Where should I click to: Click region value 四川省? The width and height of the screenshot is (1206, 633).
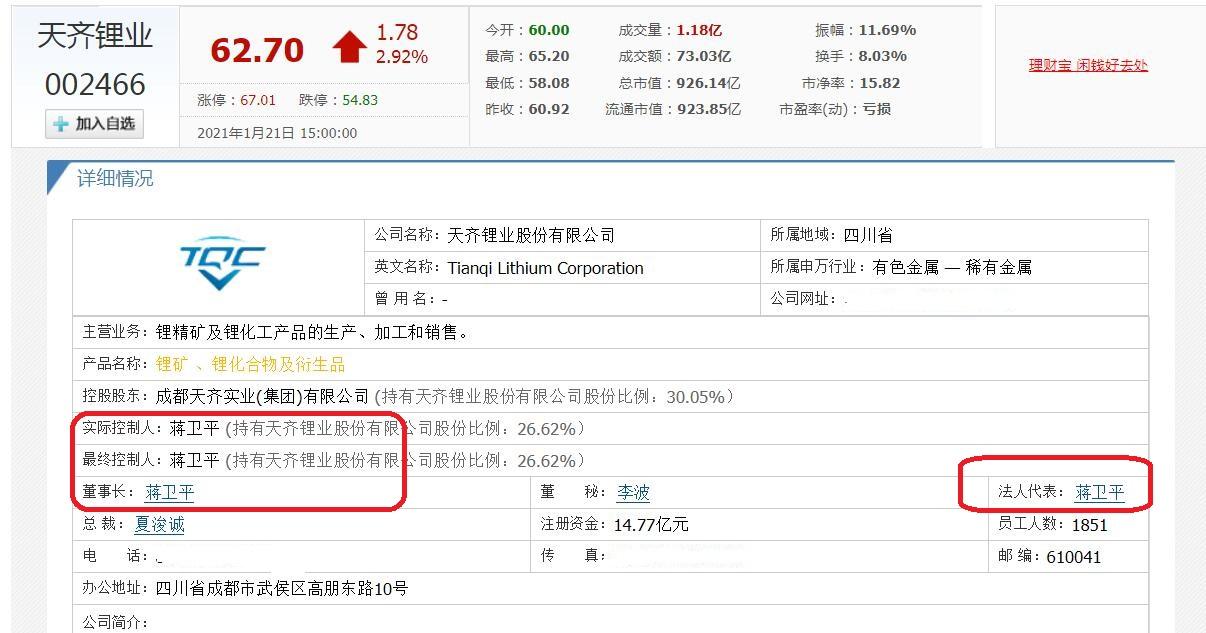tap(868, 235)
